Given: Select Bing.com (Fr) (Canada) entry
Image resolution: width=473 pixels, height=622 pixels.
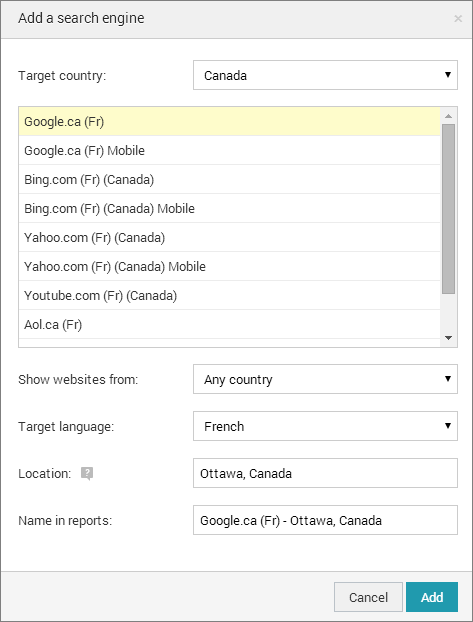Looking at the screenshot, I should tap(229, 179).
